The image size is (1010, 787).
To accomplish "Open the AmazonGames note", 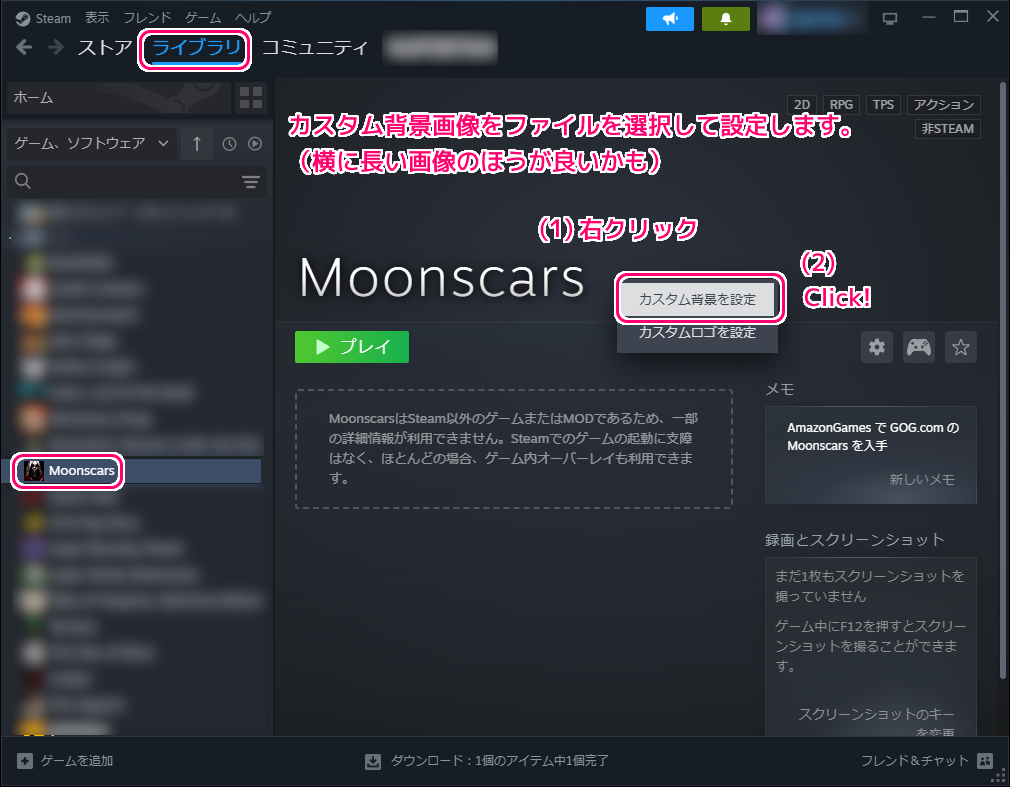I will (x=872, y=437).
